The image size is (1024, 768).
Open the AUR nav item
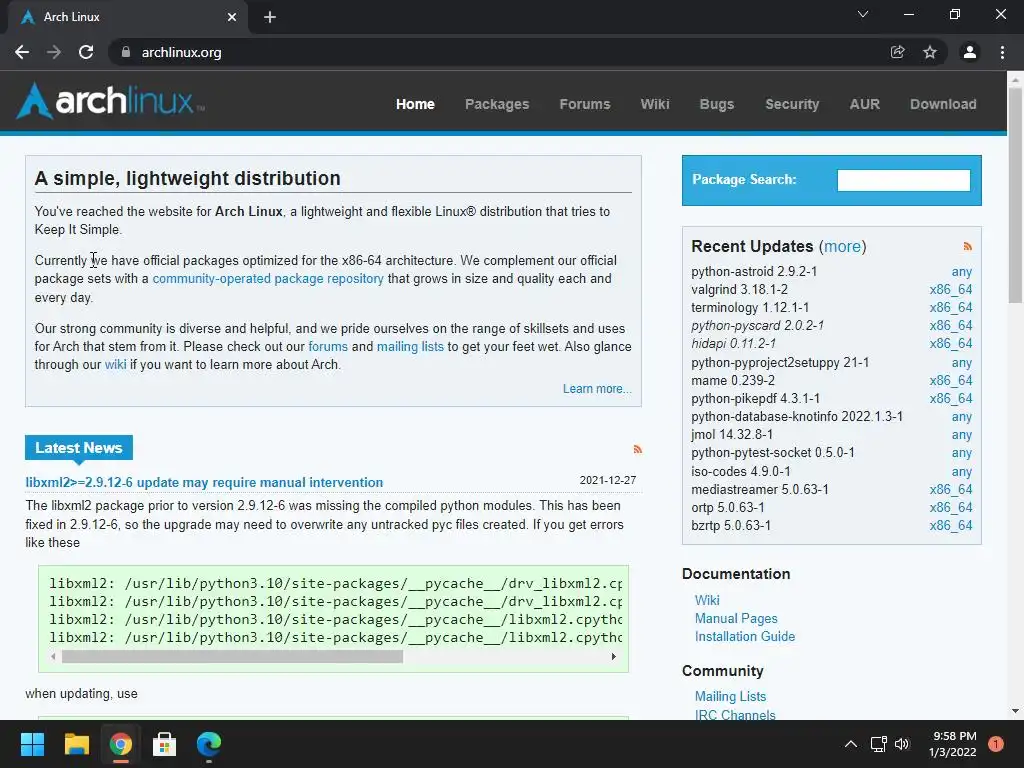(865, 104)
